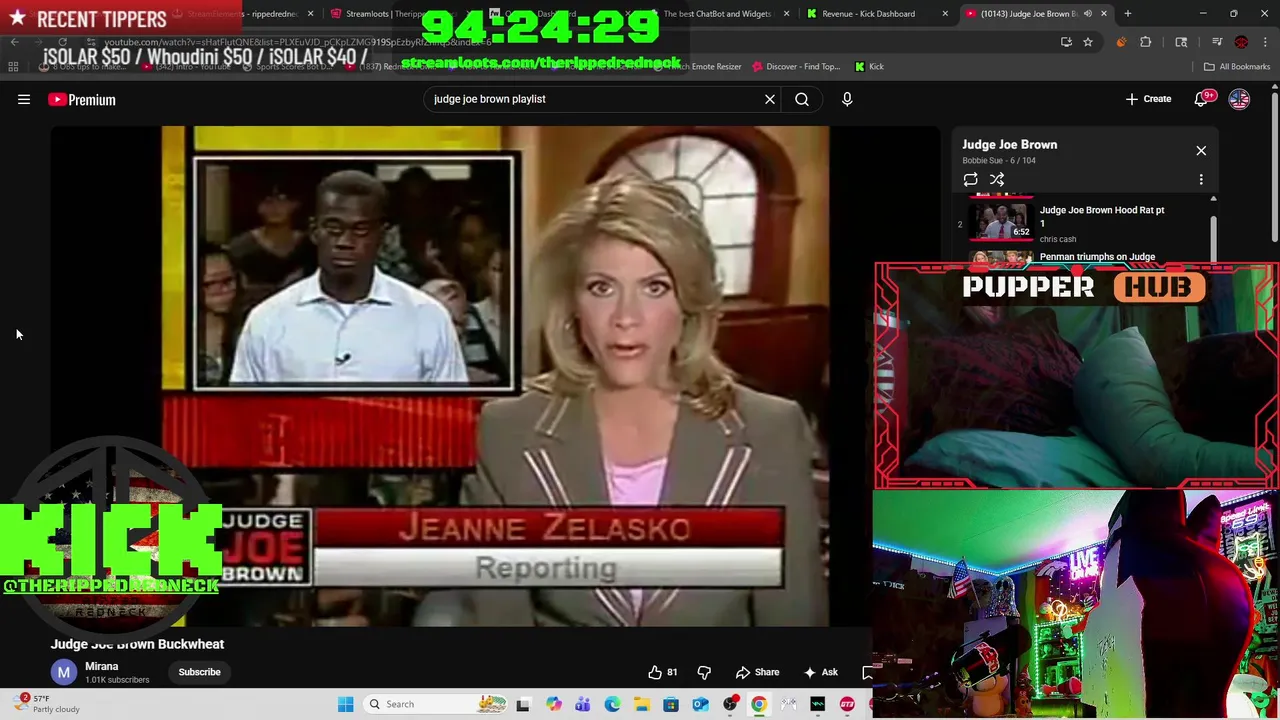1280x720 pixels.
Task: Open the YouTube account avatar menu
Action: (x=1239, y=99)
